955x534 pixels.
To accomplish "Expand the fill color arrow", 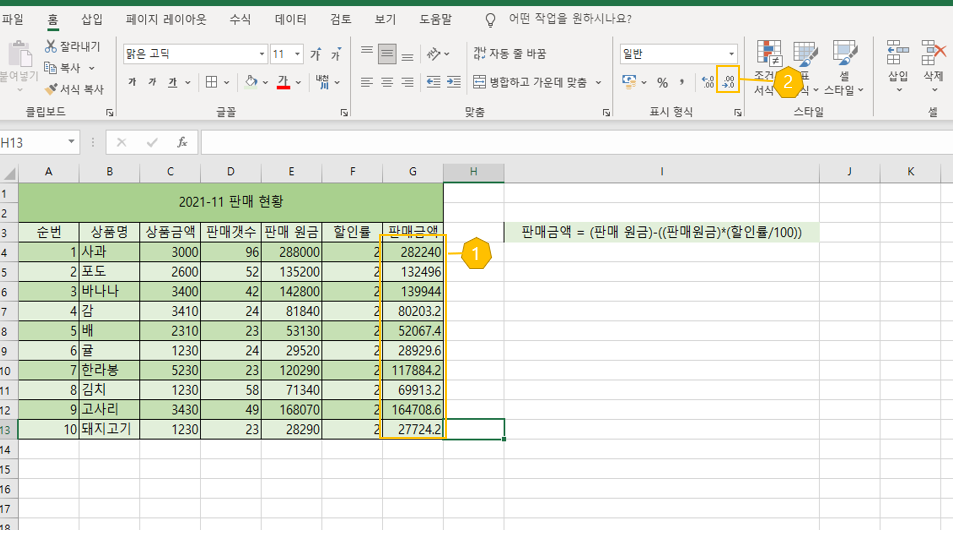I will [x=266, y=82].
